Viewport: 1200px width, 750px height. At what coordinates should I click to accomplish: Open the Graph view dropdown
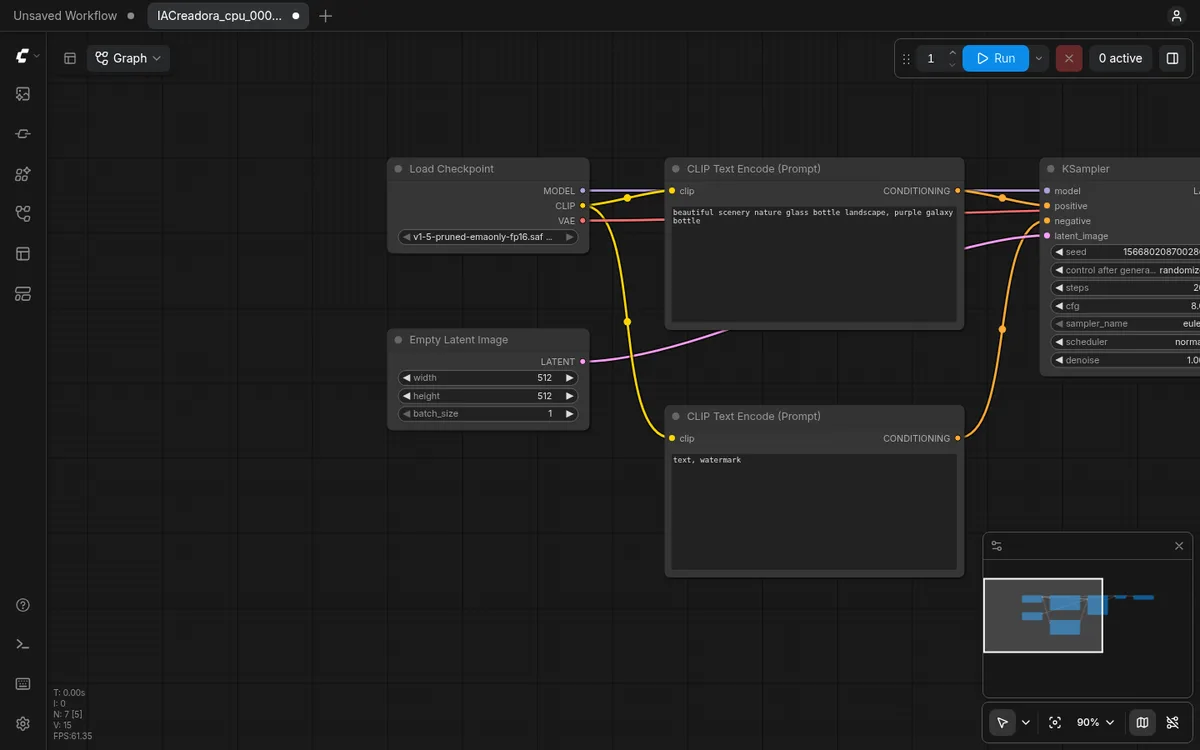[128, 58]
